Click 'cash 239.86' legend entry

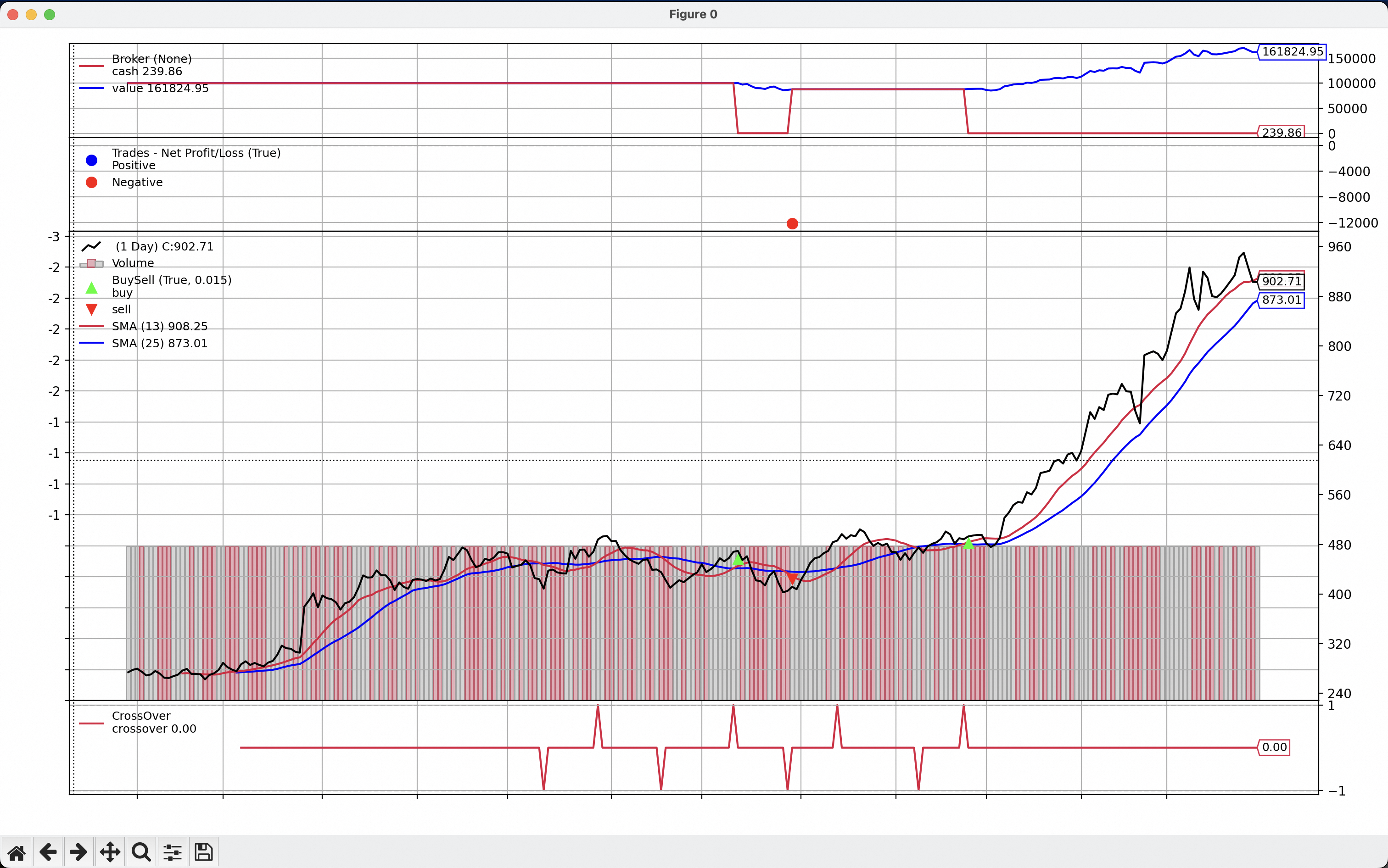coord(147,71)
